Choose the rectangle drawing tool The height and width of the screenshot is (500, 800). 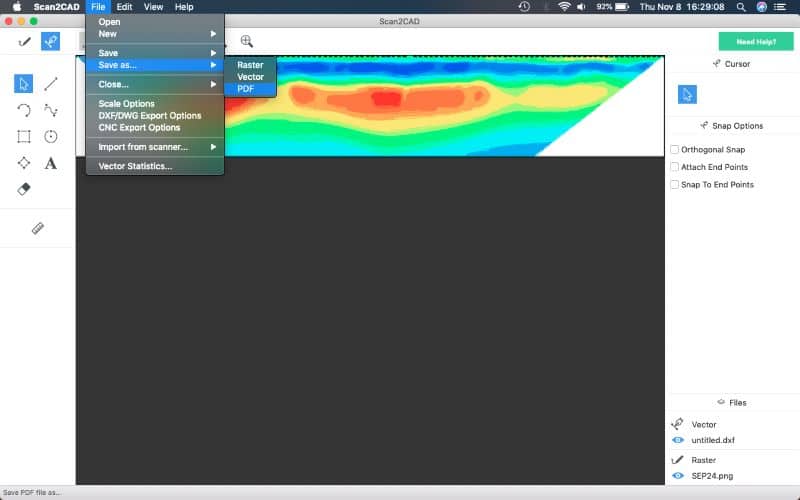24,137
